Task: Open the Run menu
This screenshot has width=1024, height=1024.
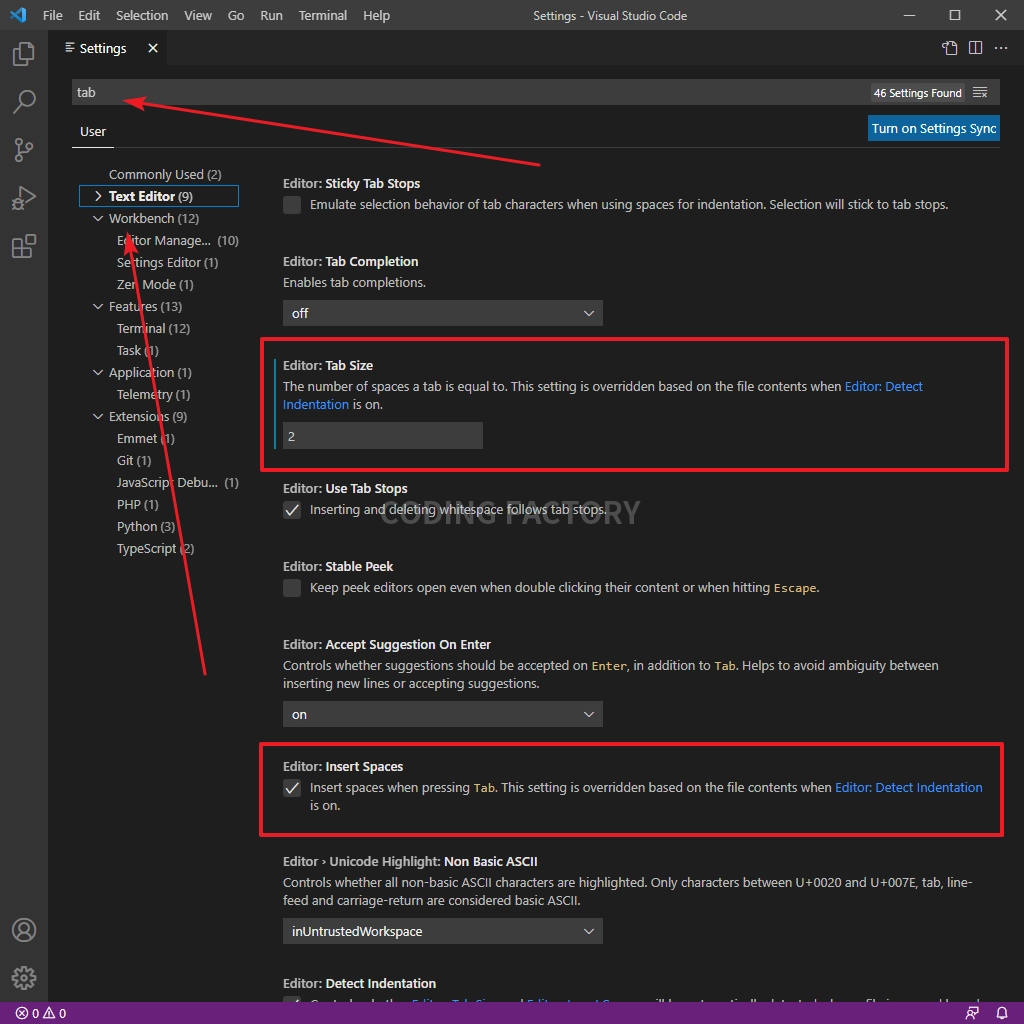Action: point(271,15)
